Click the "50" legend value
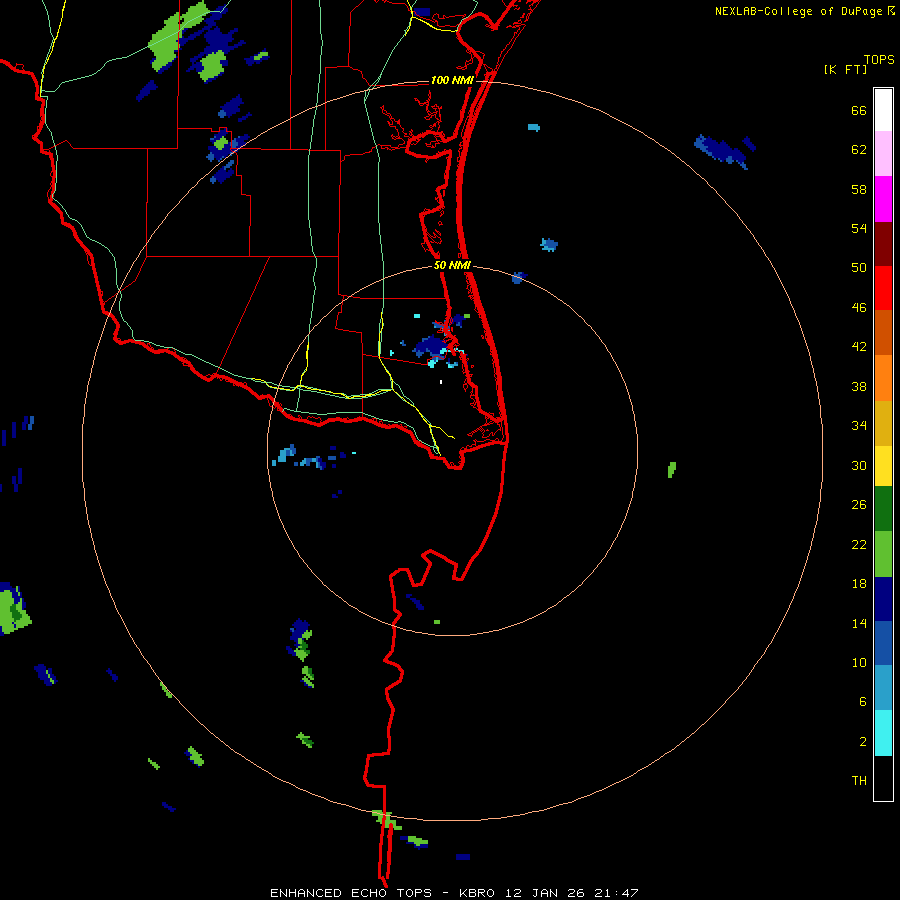The width and height of the screenshot is (900, 900). point(859,267)
